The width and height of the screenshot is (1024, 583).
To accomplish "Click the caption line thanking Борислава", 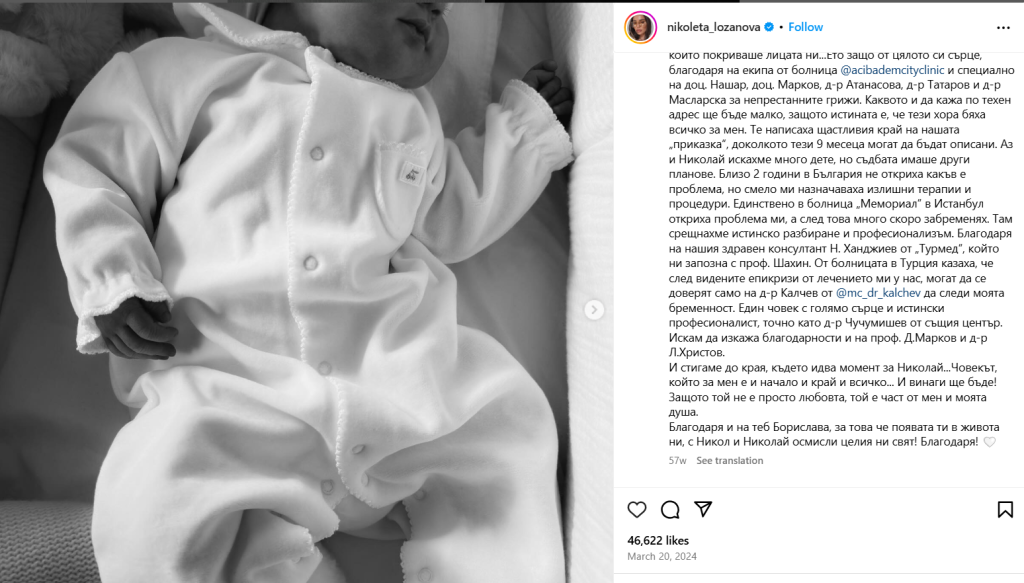I will (834, 435).
